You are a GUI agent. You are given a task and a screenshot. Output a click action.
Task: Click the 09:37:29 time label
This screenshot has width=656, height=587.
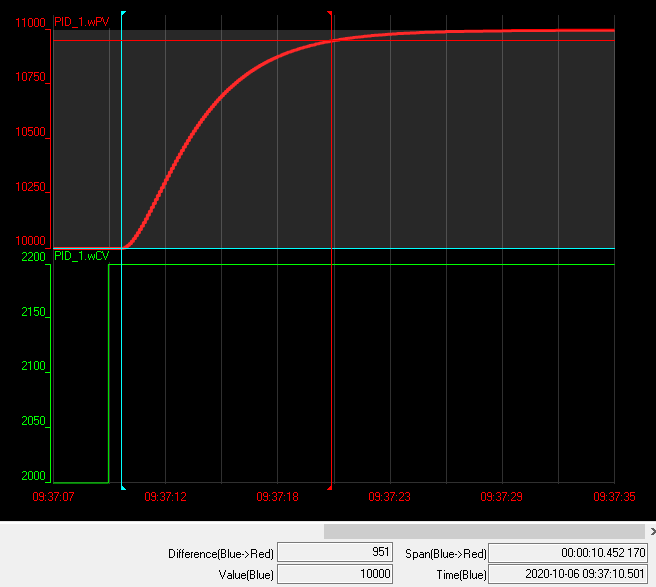click(x=502, y=497)
